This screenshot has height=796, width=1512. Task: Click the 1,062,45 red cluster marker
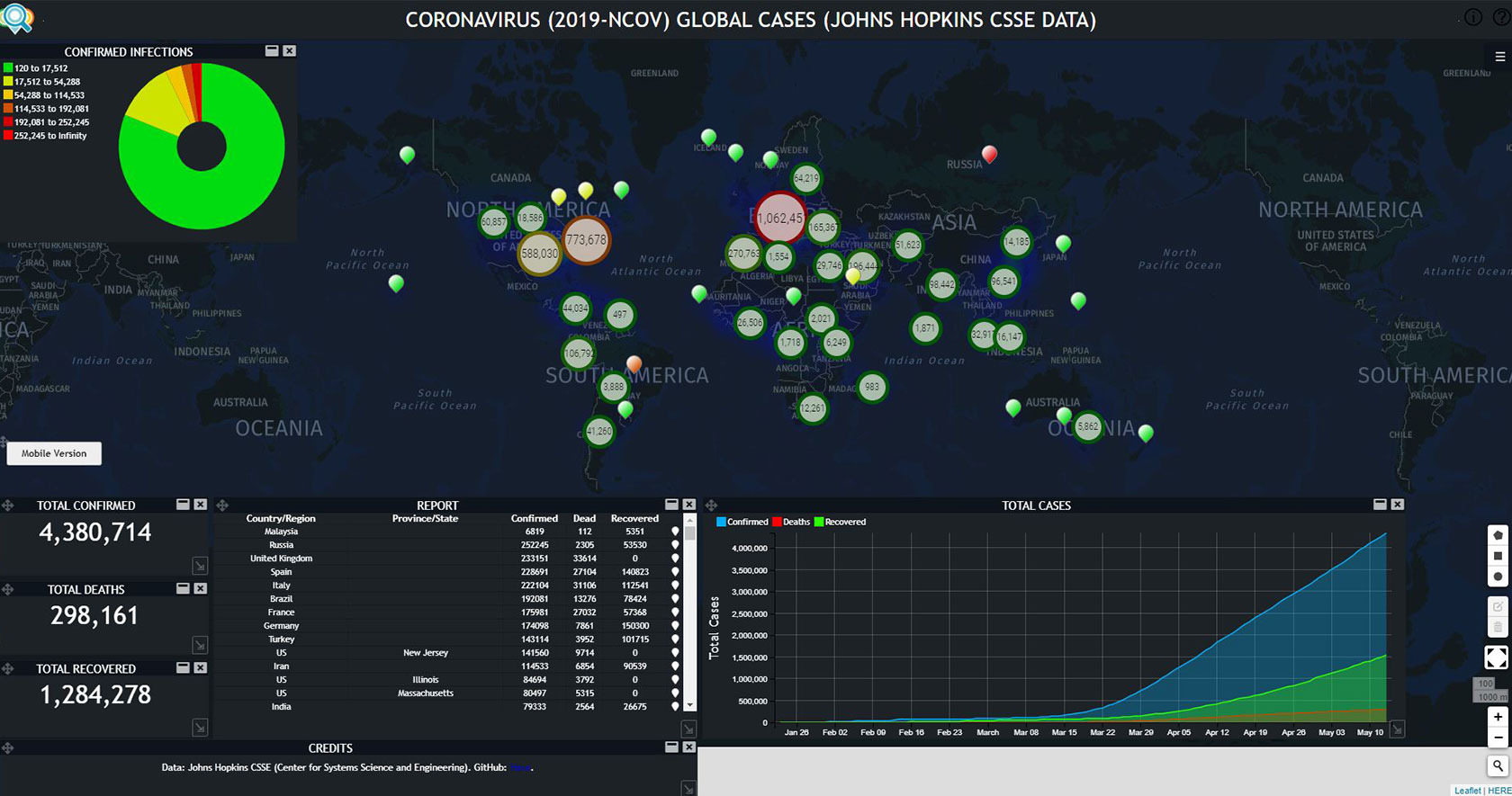(x=779, y=219)
